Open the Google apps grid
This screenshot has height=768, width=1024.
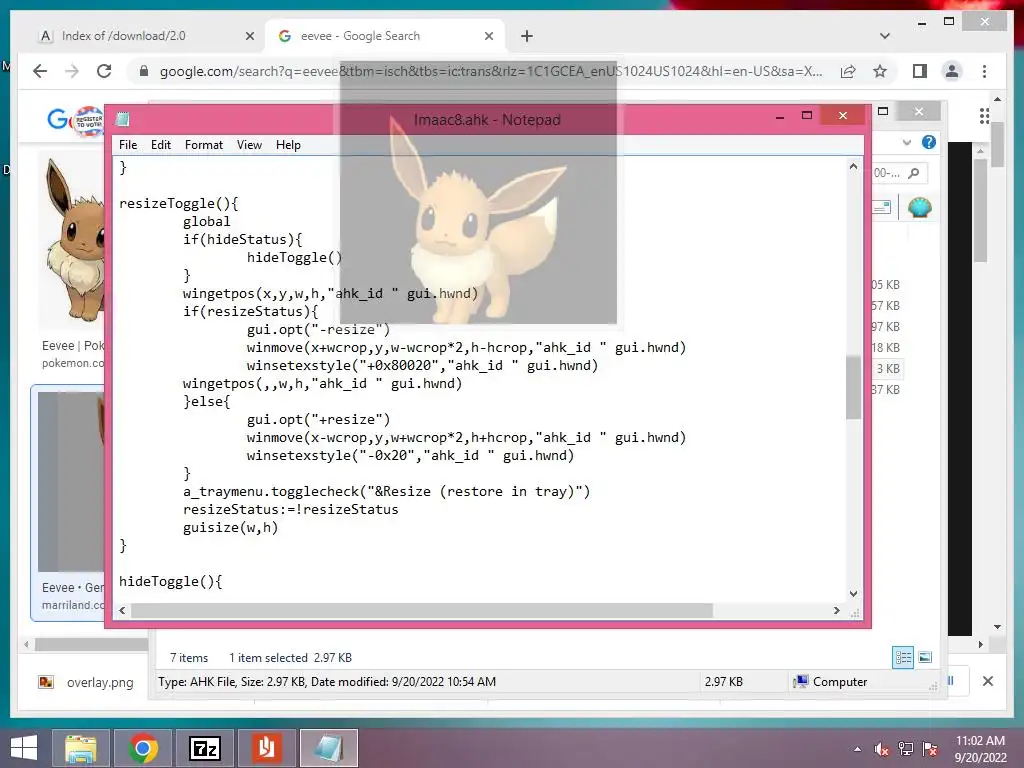coord(984,117)
